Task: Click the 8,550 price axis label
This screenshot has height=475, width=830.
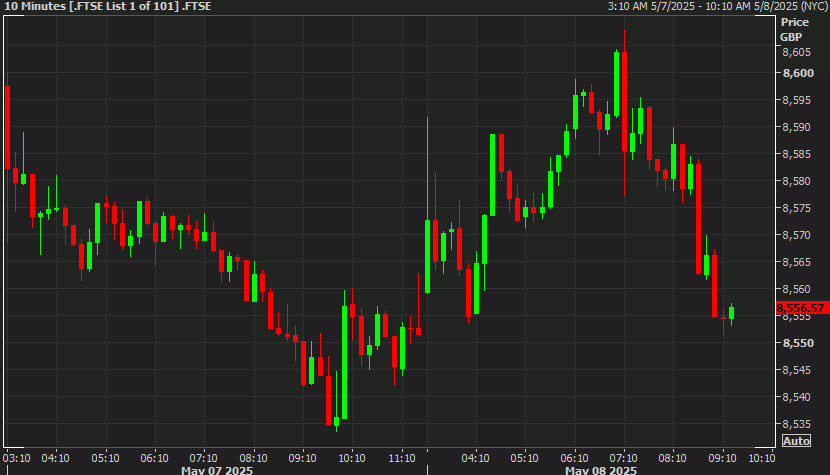Action: tap(798, 343)
